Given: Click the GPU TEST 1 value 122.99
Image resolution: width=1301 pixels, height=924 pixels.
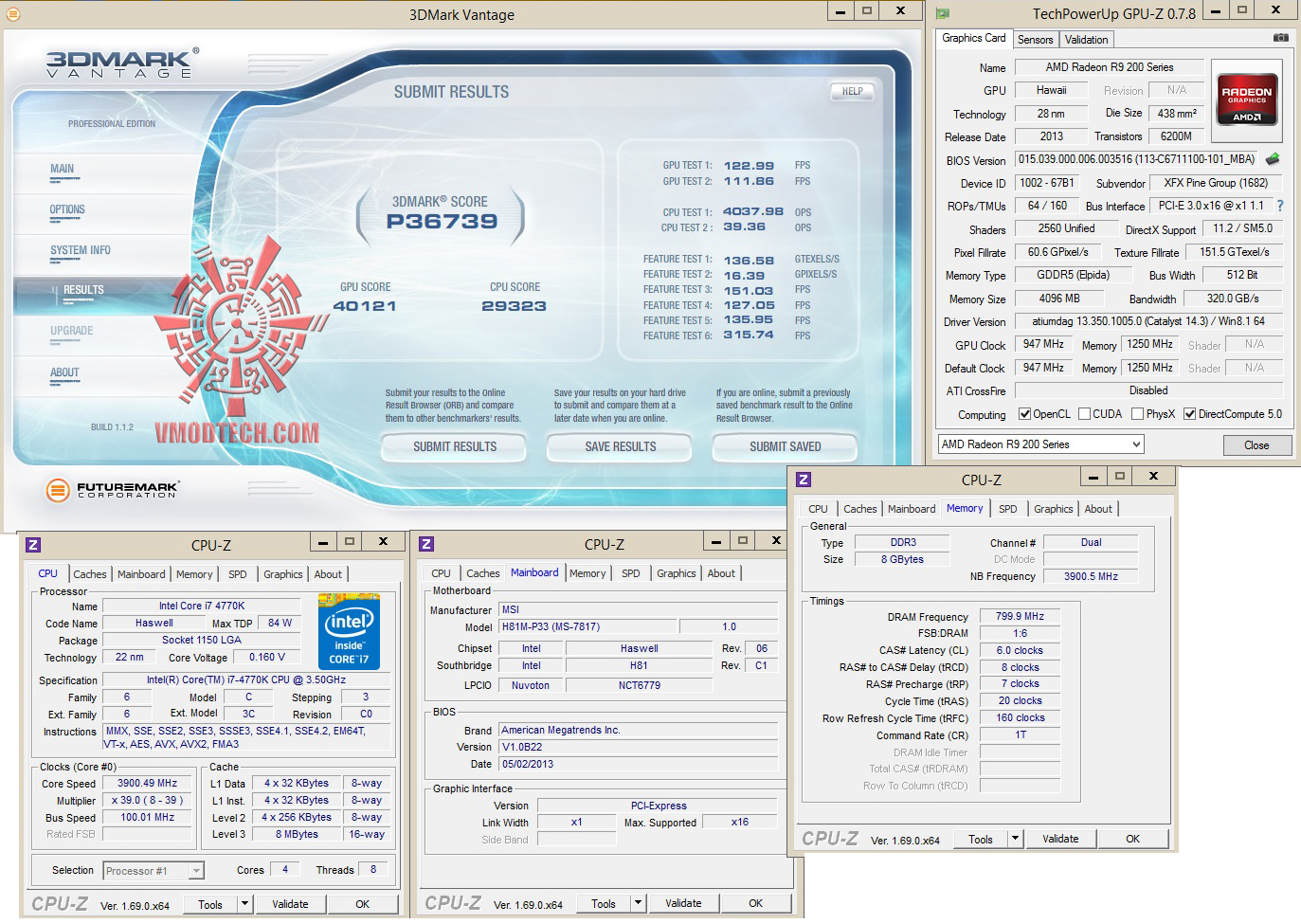Looking at the screenshot, I should [x=749, y=166].
